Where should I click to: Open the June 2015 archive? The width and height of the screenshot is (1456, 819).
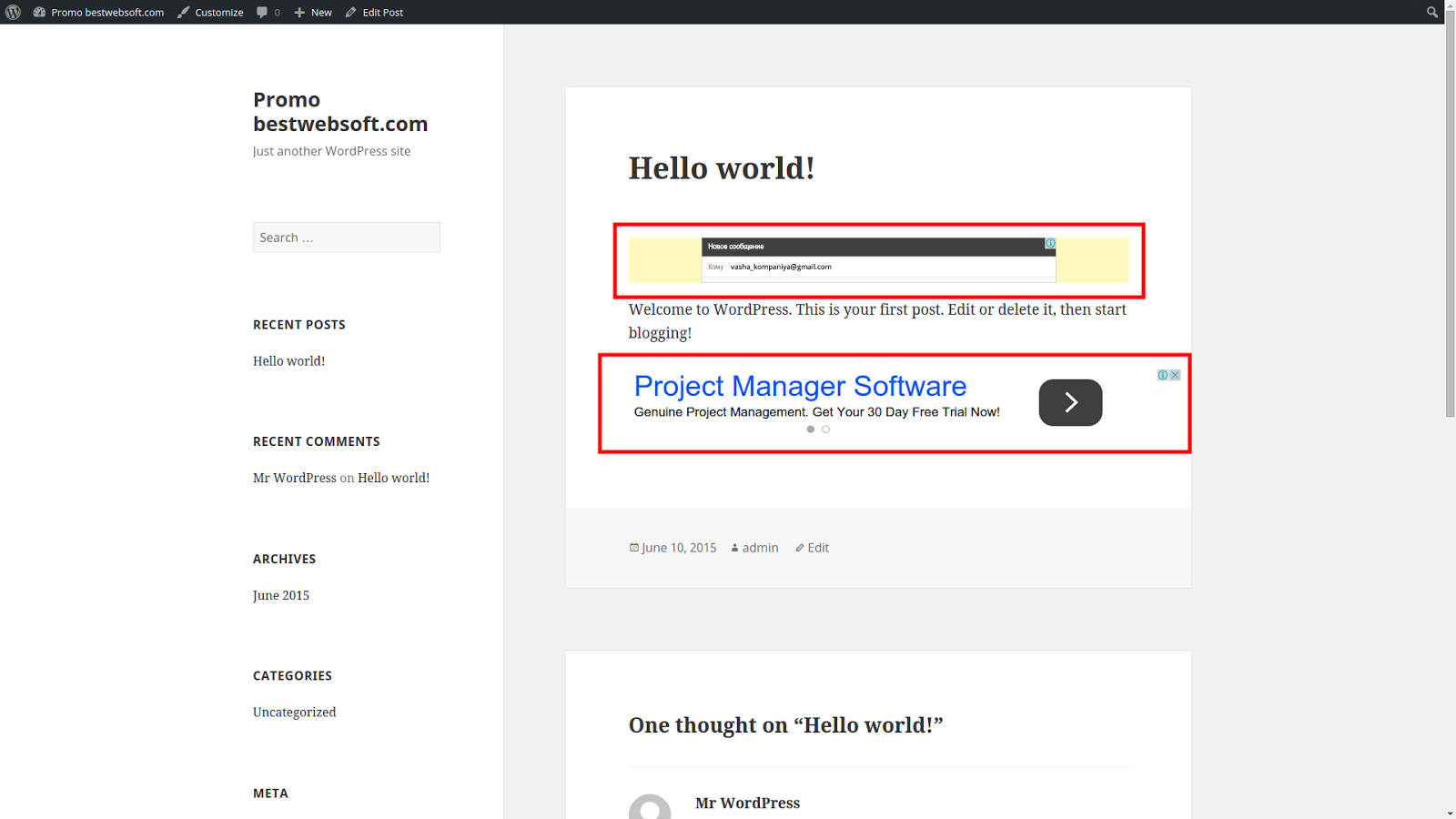281,595
